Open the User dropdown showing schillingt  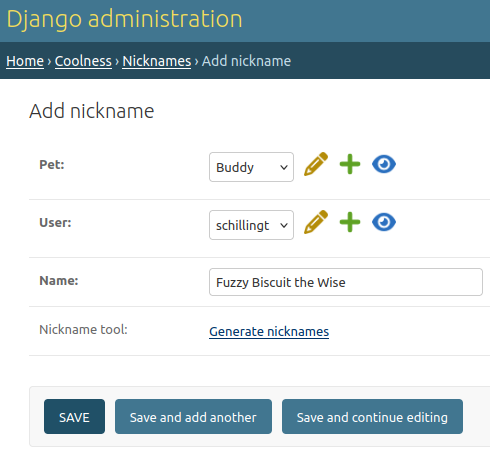251,225
